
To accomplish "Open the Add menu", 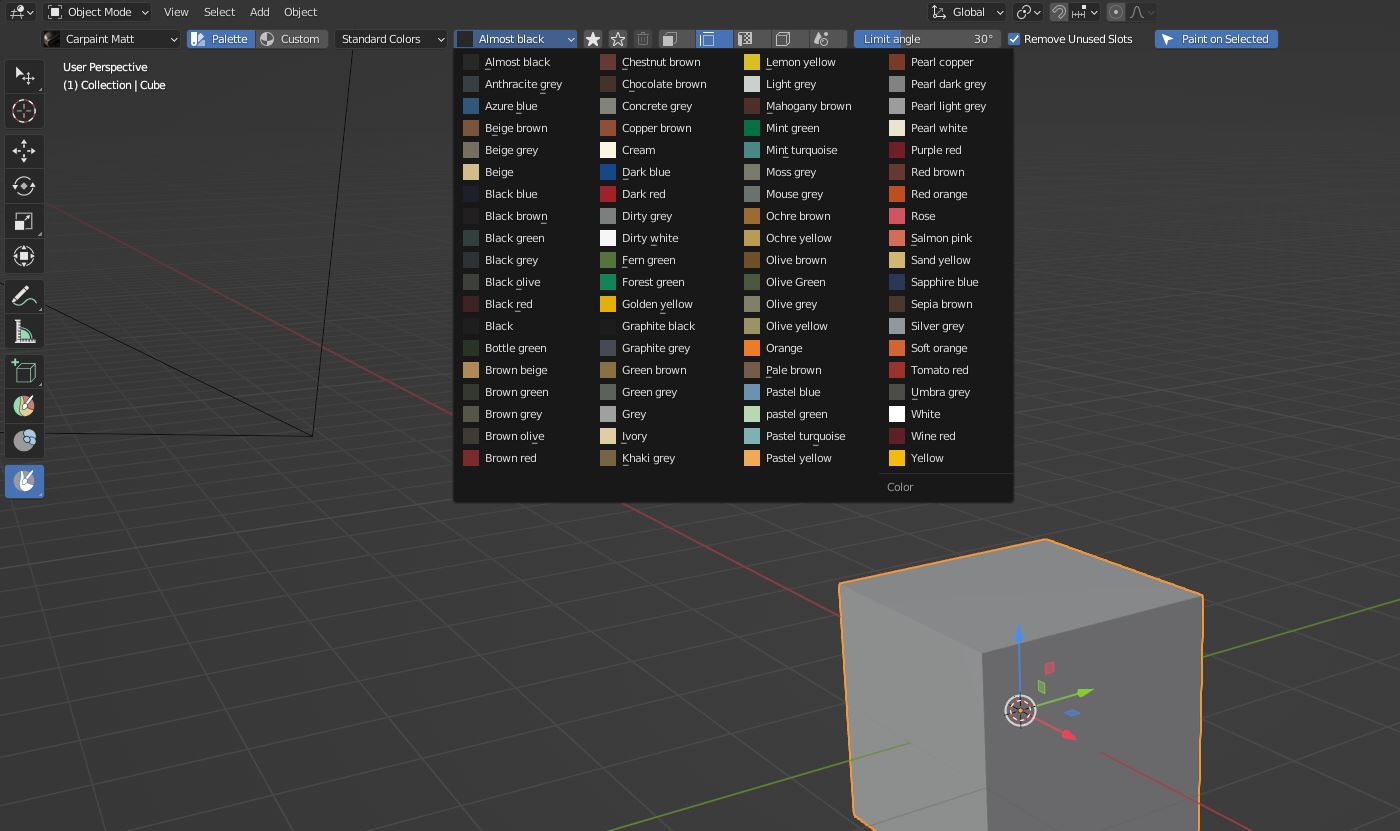I will (x=259, y=12).
